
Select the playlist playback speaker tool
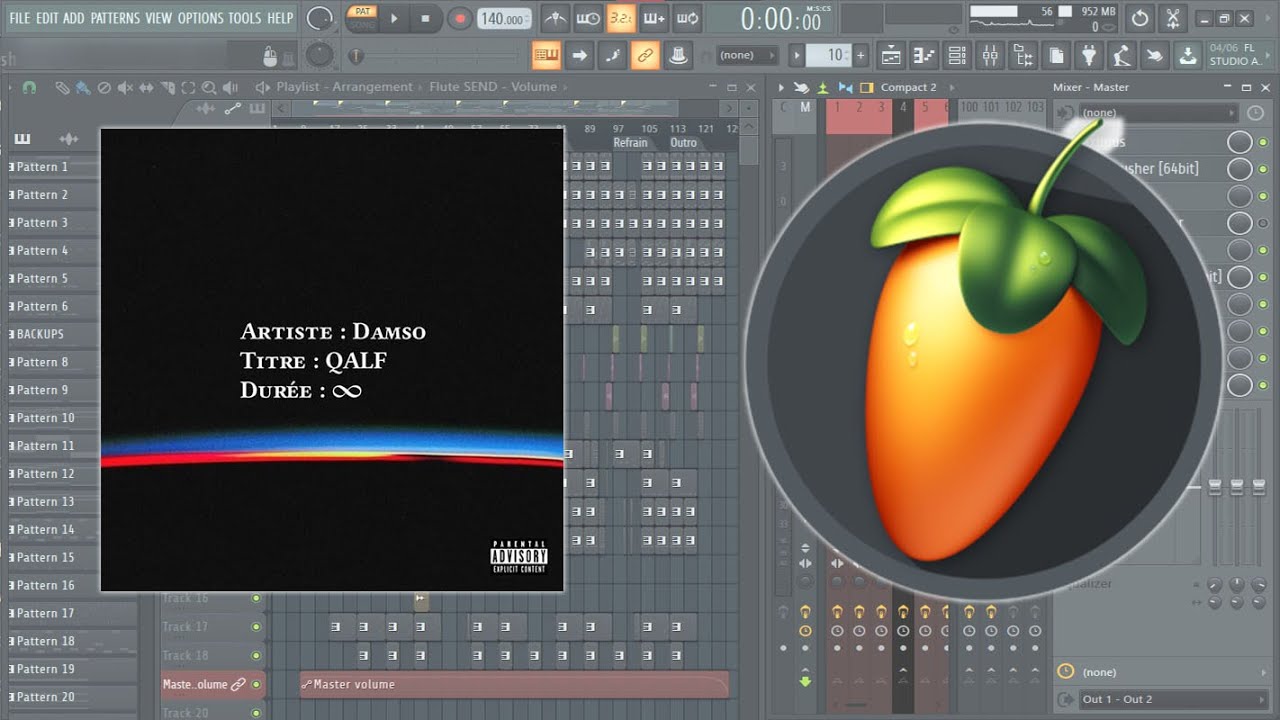click(x=230, y=88)
